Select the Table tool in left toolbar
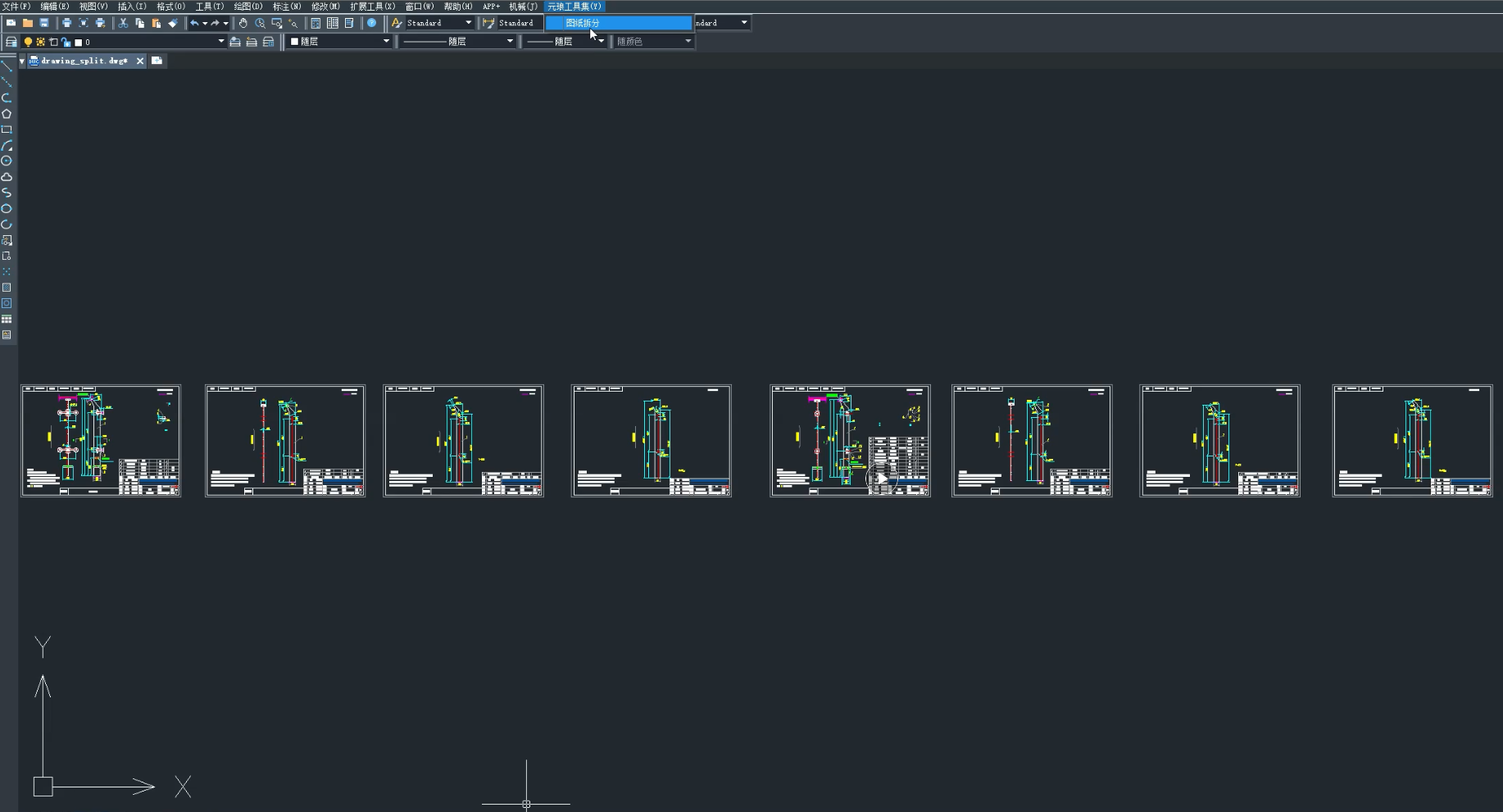This screenshot has height=812, width=1503. [7, 320]
